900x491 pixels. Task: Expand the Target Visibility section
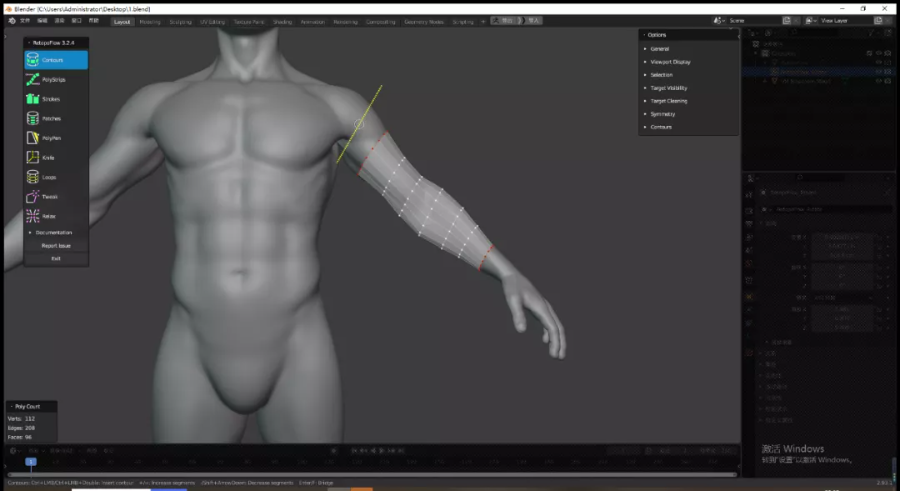coord(669,88)
